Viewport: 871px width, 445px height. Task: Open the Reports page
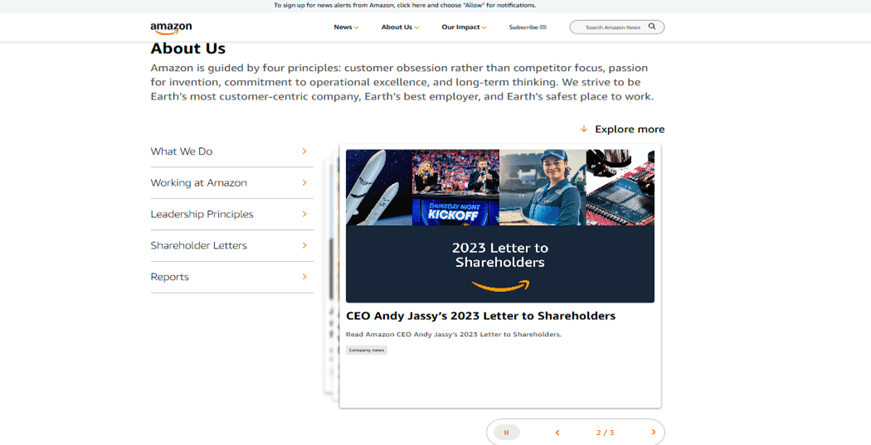point(232,277)
